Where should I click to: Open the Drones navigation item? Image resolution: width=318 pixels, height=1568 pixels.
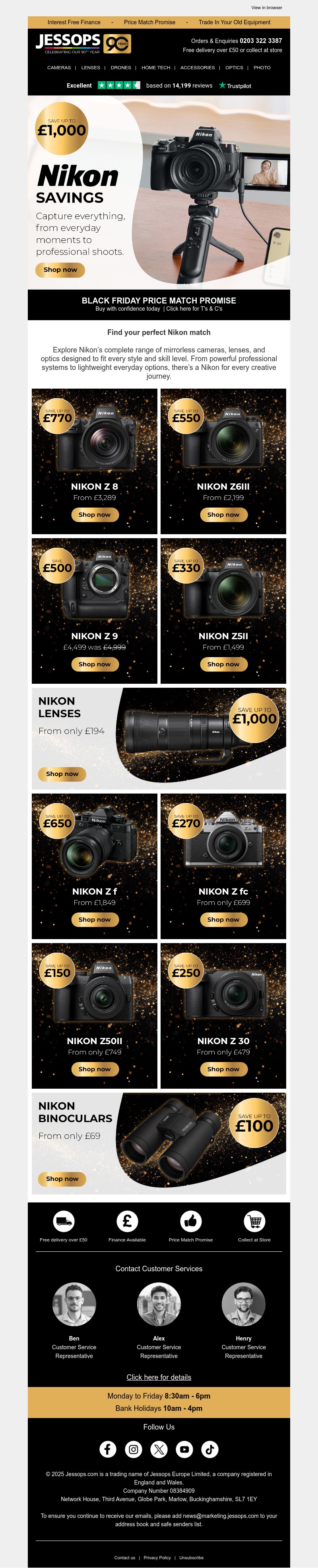pos(120,68)
